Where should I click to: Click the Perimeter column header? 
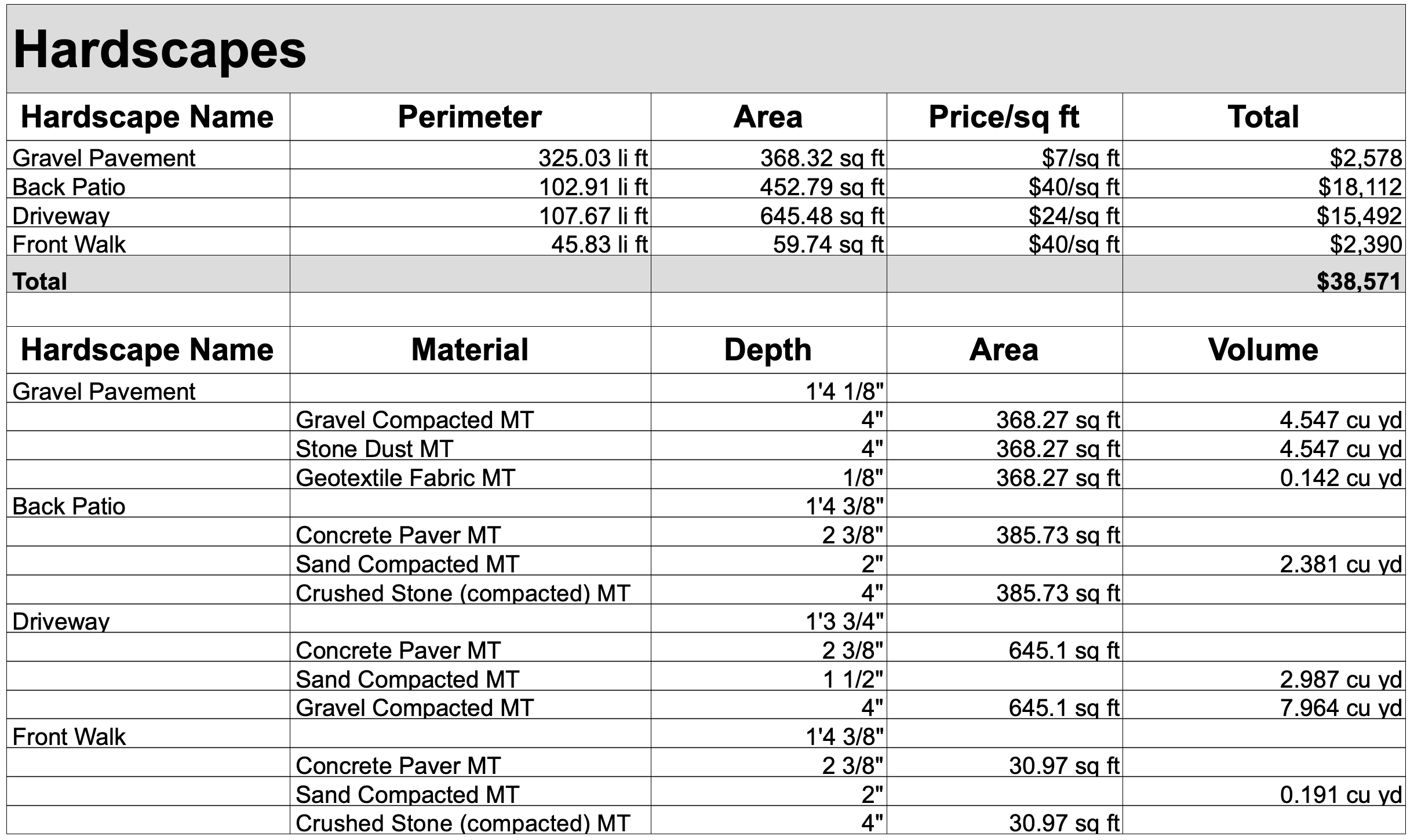[x=470, y=117]
